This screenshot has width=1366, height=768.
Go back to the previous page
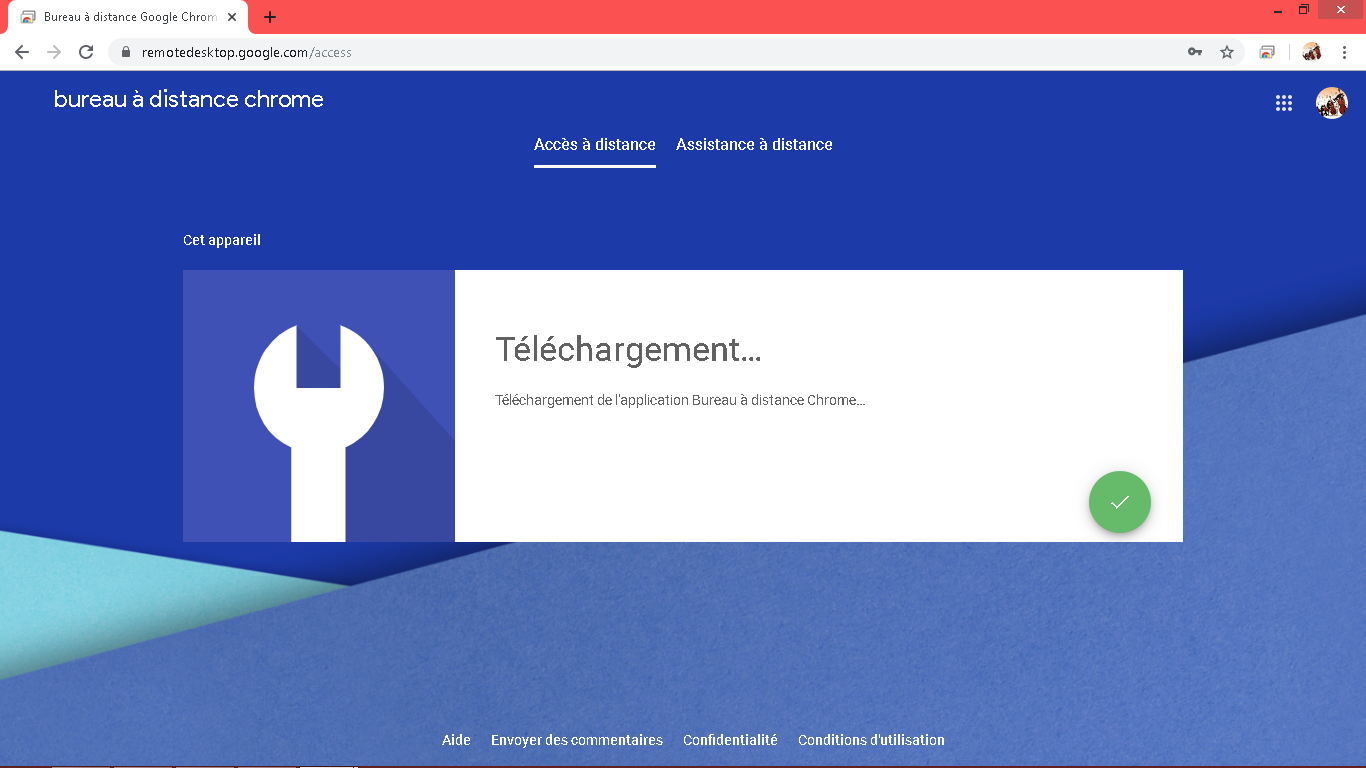(x=22, y=52)
